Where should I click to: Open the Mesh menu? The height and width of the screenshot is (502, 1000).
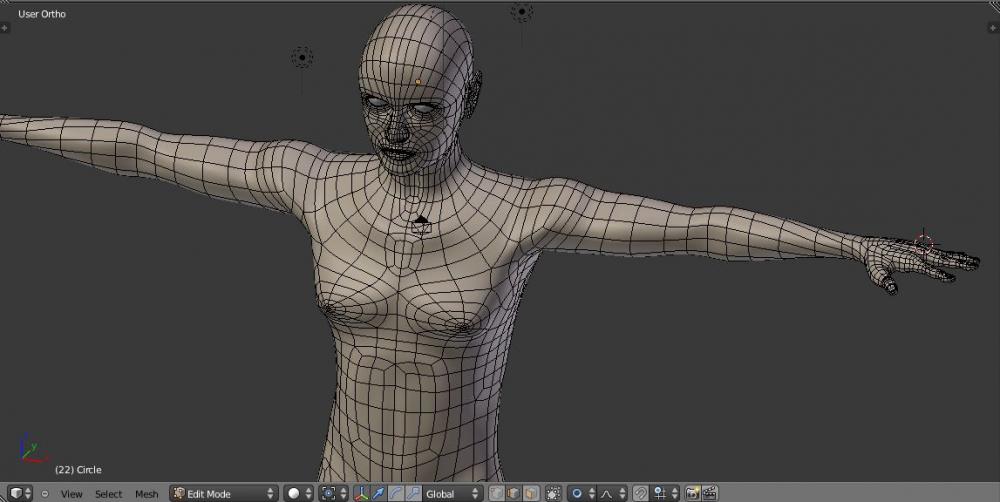147,494
